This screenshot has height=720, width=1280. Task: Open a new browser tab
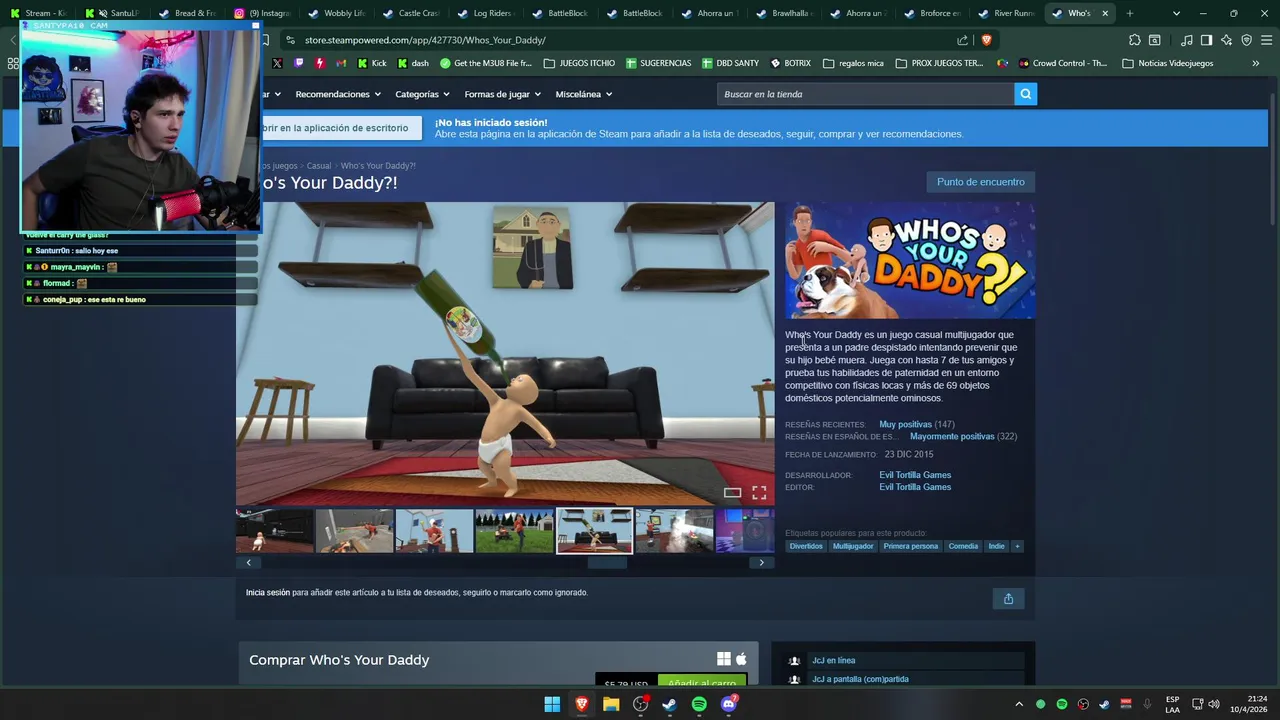[1130, 13]
